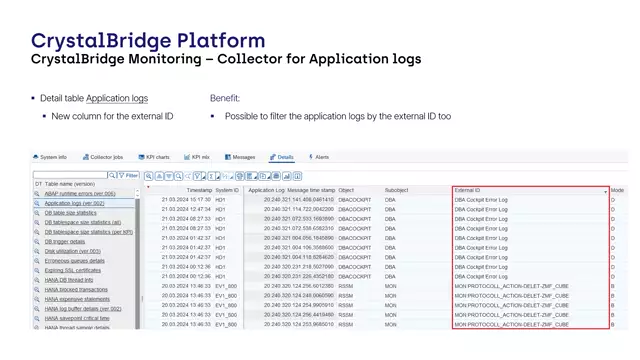
Task: Open ABAP runtime errors (ver.006) table
Action: 80,194
